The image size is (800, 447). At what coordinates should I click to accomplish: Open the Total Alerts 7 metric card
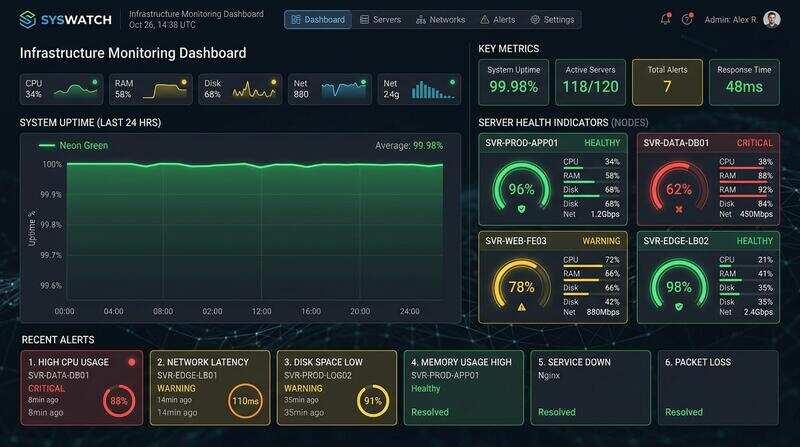coord(667,82)
